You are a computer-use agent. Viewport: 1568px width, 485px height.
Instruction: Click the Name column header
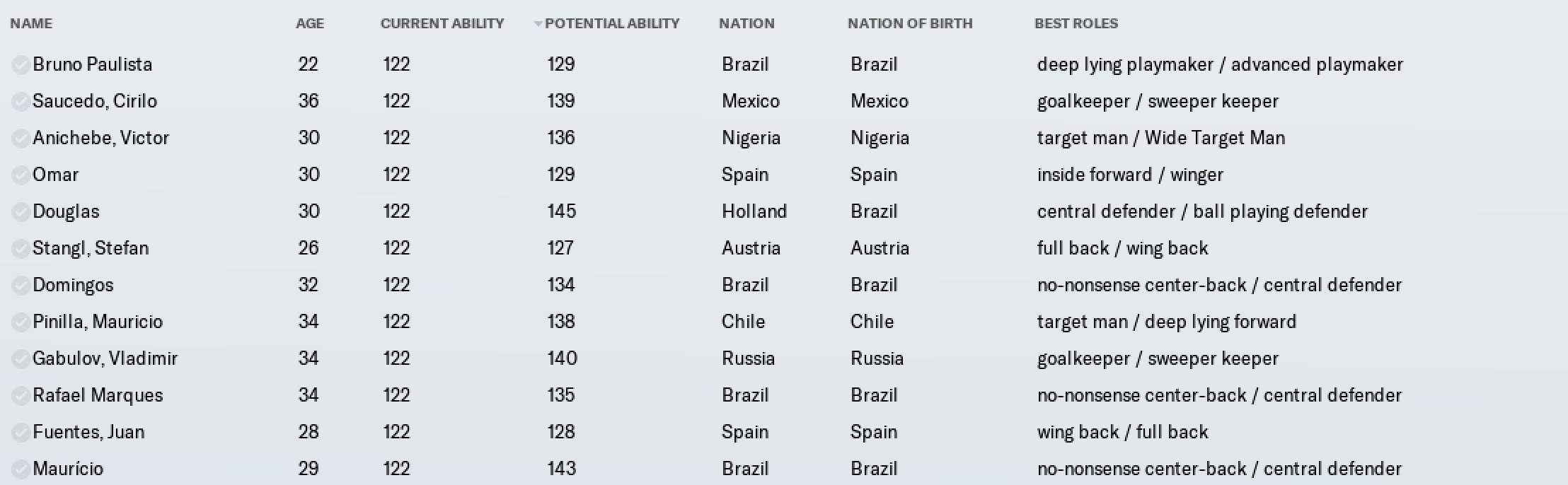coord(31,23)
